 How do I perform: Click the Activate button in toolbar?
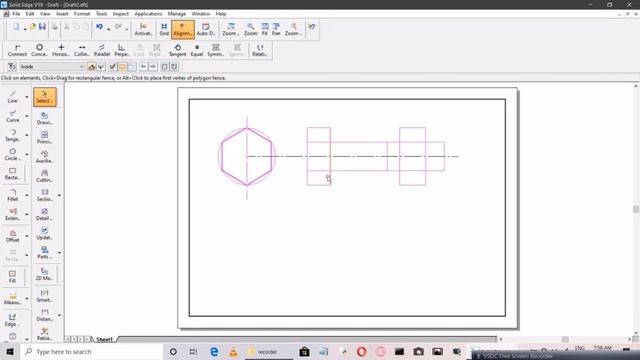point(143,29)
